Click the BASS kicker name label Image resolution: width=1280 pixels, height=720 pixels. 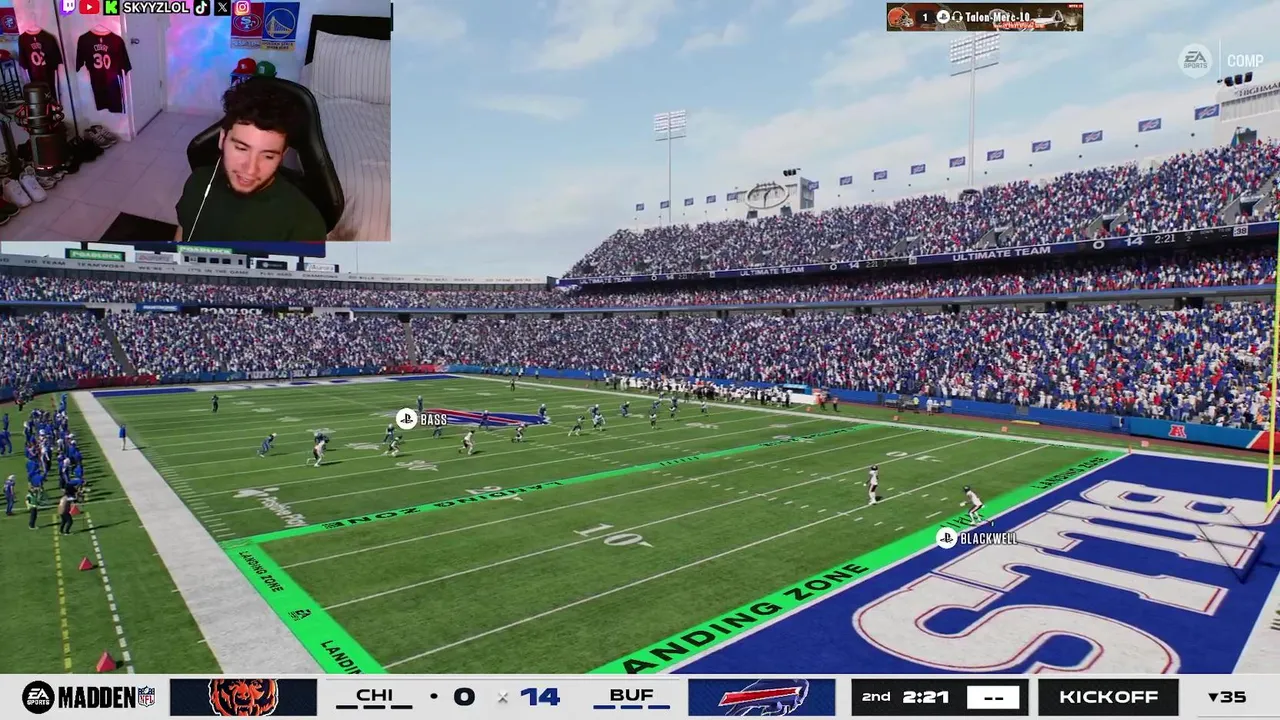tap(434, 420)
